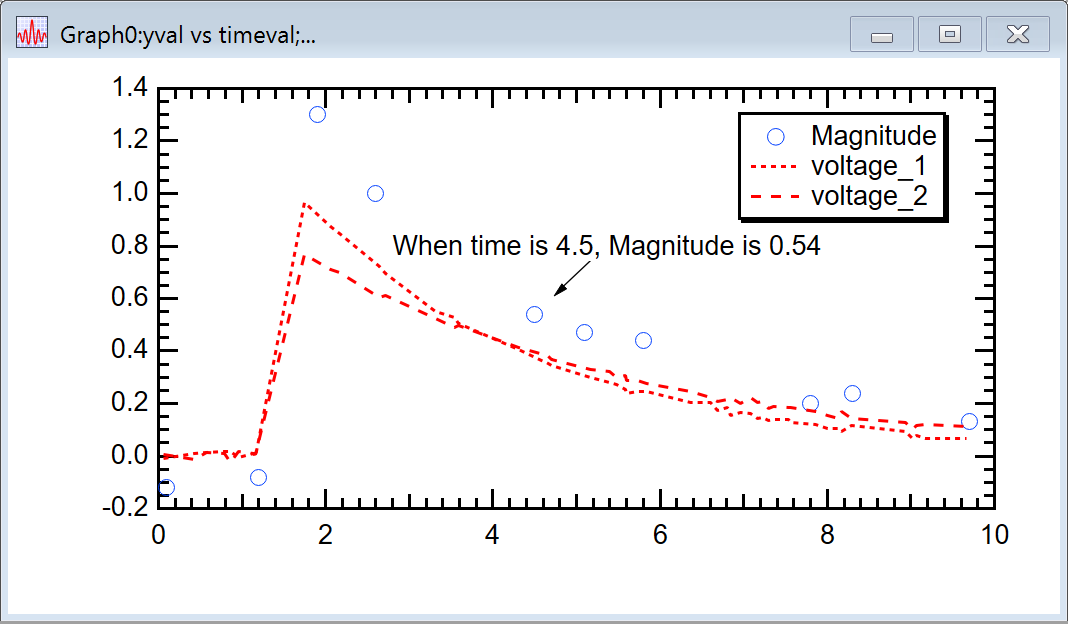The height and width of the screenshot is (624, 1068).
Task: Click the Igor graph window icon in title bar
Action: [32, 35]
